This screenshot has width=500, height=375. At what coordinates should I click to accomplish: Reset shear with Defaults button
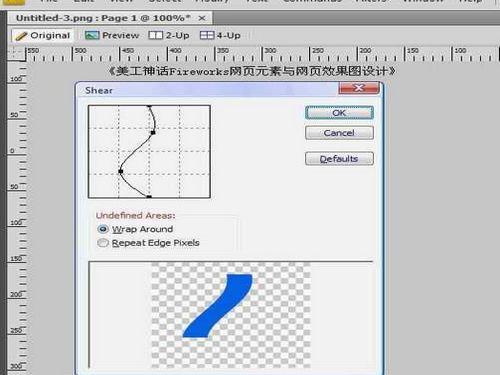click(x=339, y=159)
